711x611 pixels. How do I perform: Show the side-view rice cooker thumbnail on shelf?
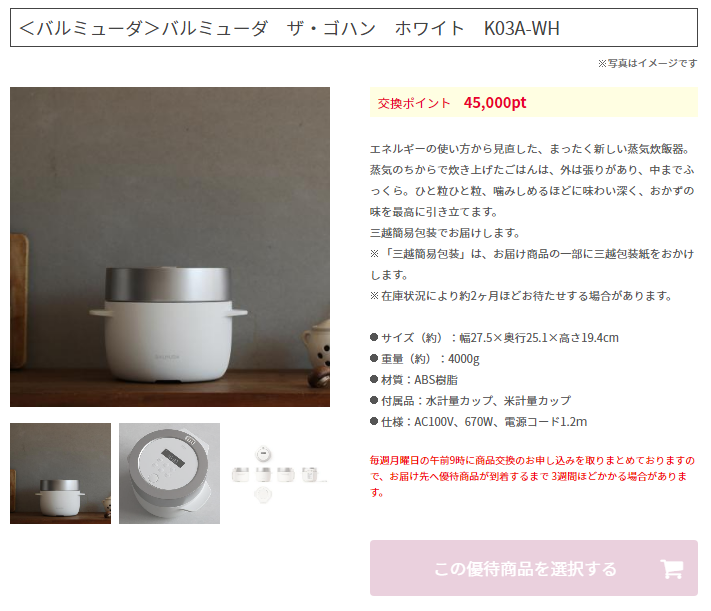pos(60,474)
